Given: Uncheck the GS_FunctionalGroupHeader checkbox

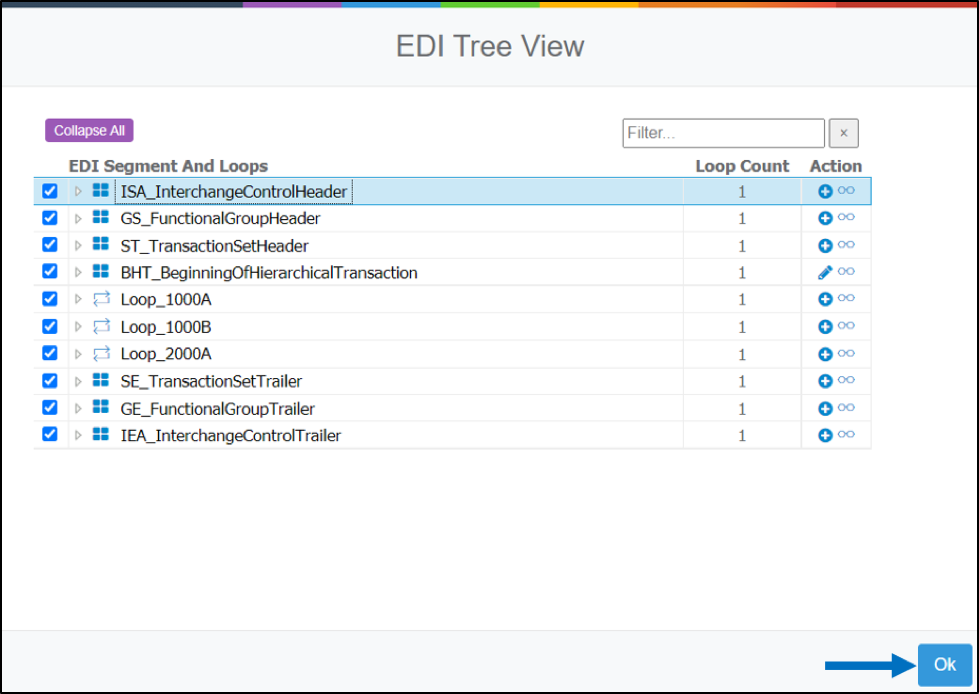Looking at the screenshot, I should tap(50, 218).
